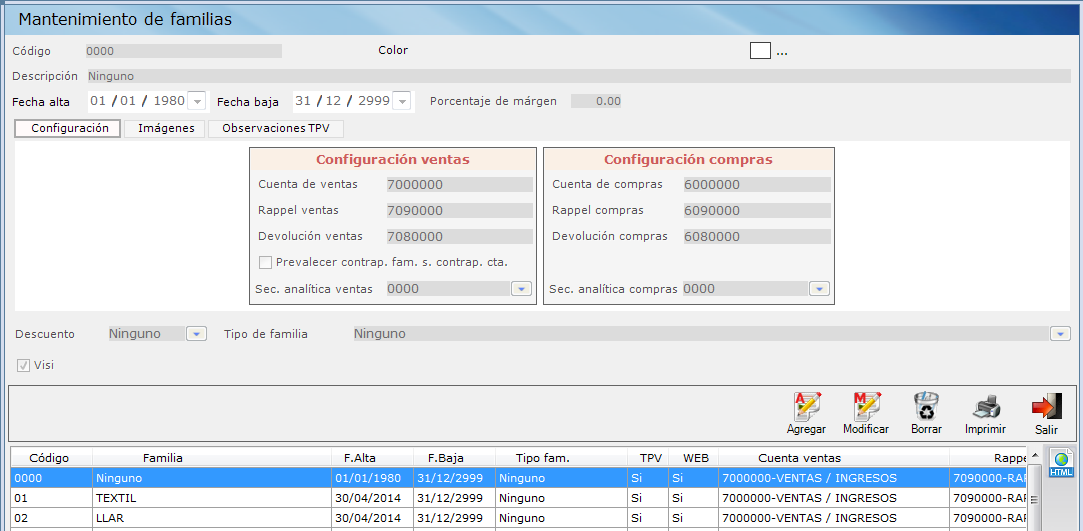Expand Sec. analítica compras dropdown
This screenshot has width=1083, height=531.
pos(819,289)
